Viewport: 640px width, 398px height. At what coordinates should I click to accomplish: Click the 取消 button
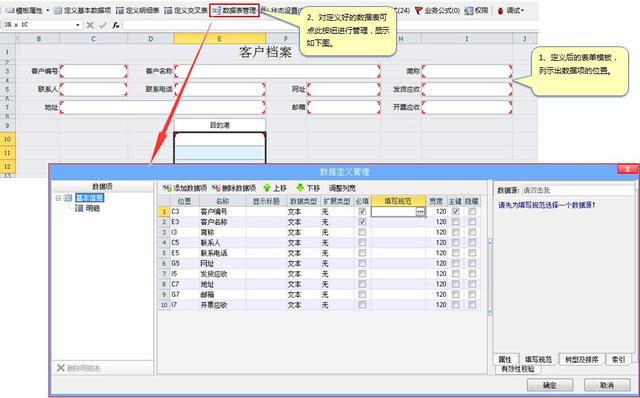607,385
